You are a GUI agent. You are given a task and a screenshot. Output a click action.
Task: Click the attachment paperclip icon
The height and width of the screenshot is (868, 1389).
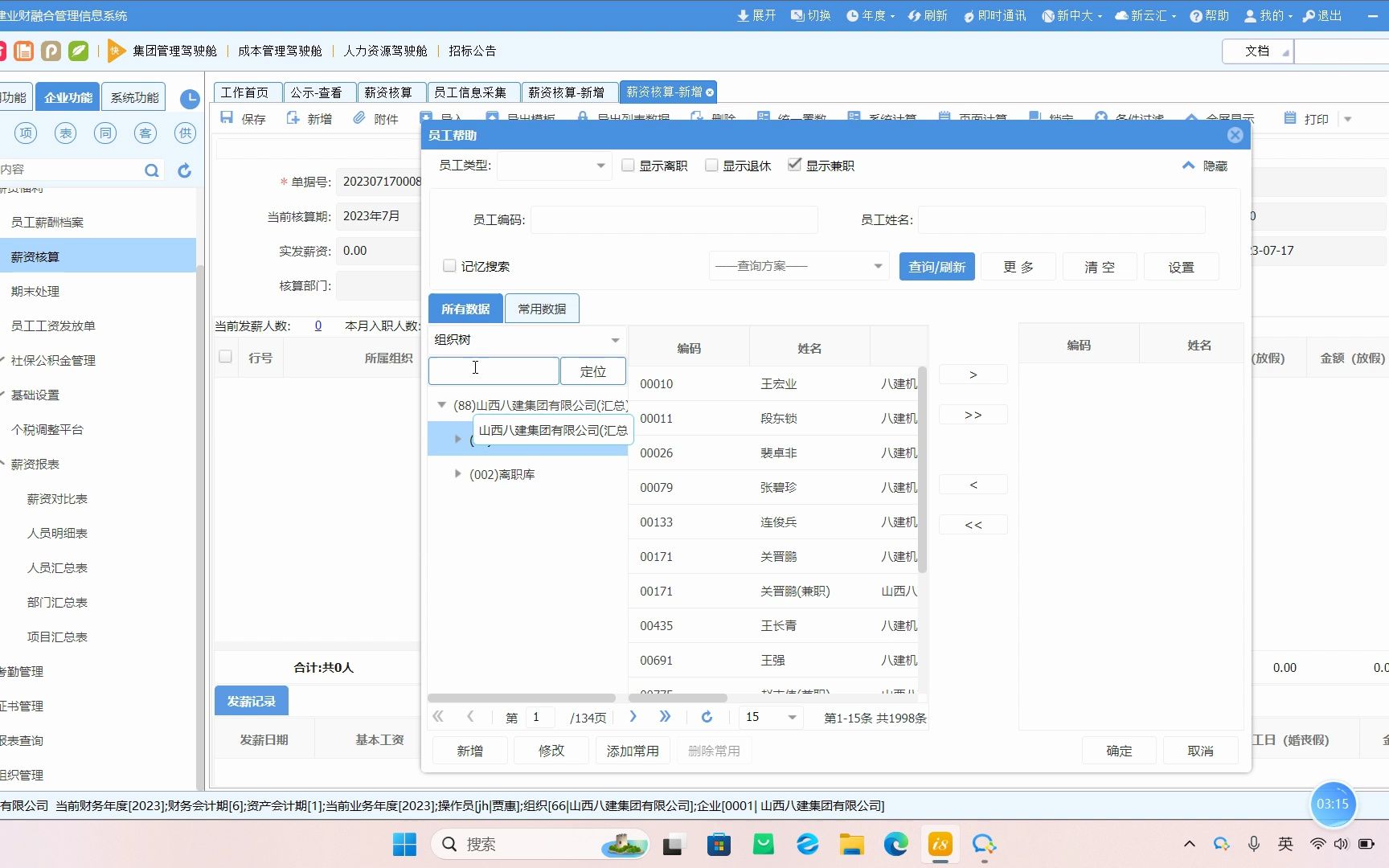point(359,118)
